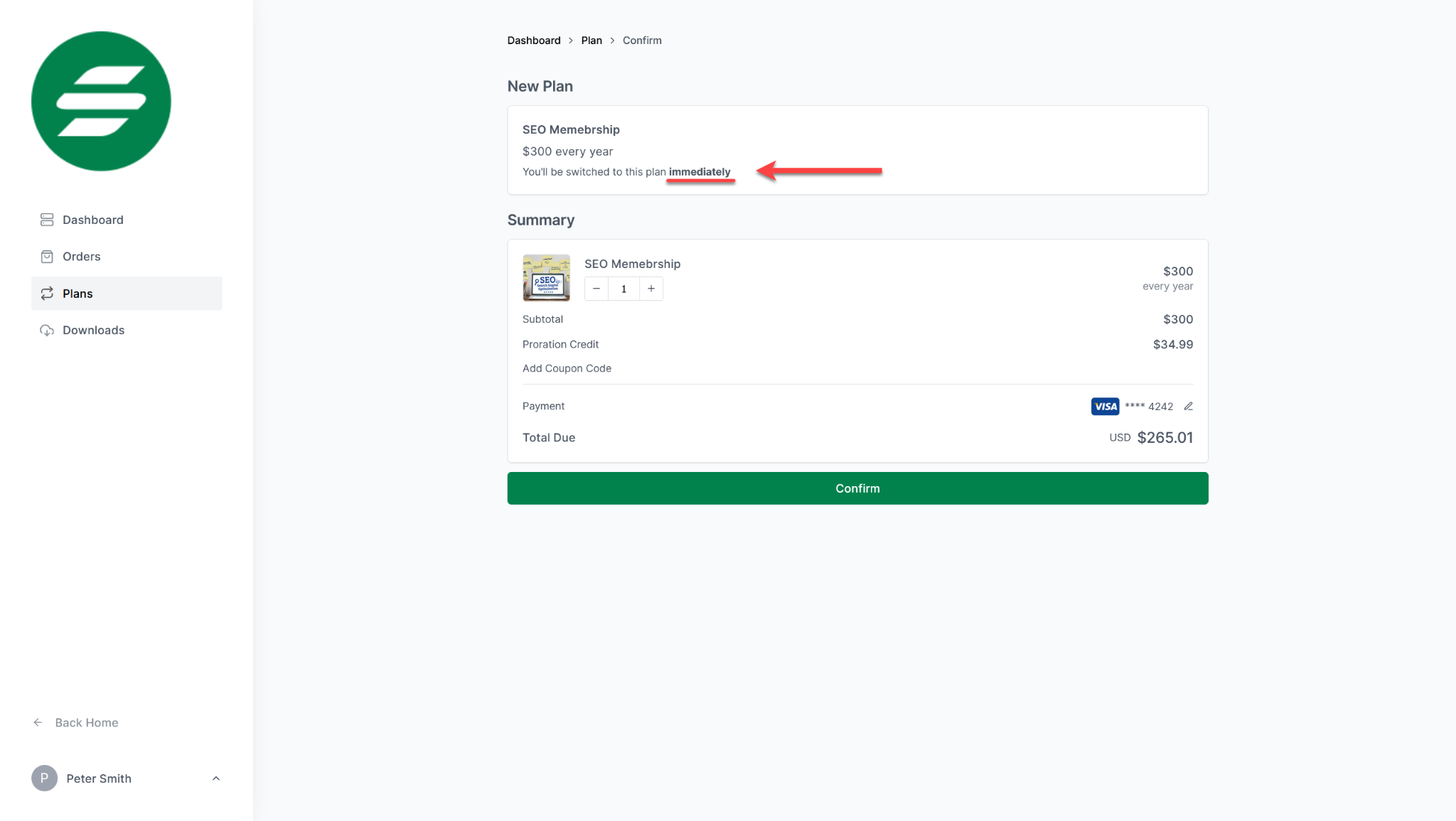This screenshot has height=821, width=1456.
Task: Decrease quantity with the minus stepper
Action: coord(596,289)
